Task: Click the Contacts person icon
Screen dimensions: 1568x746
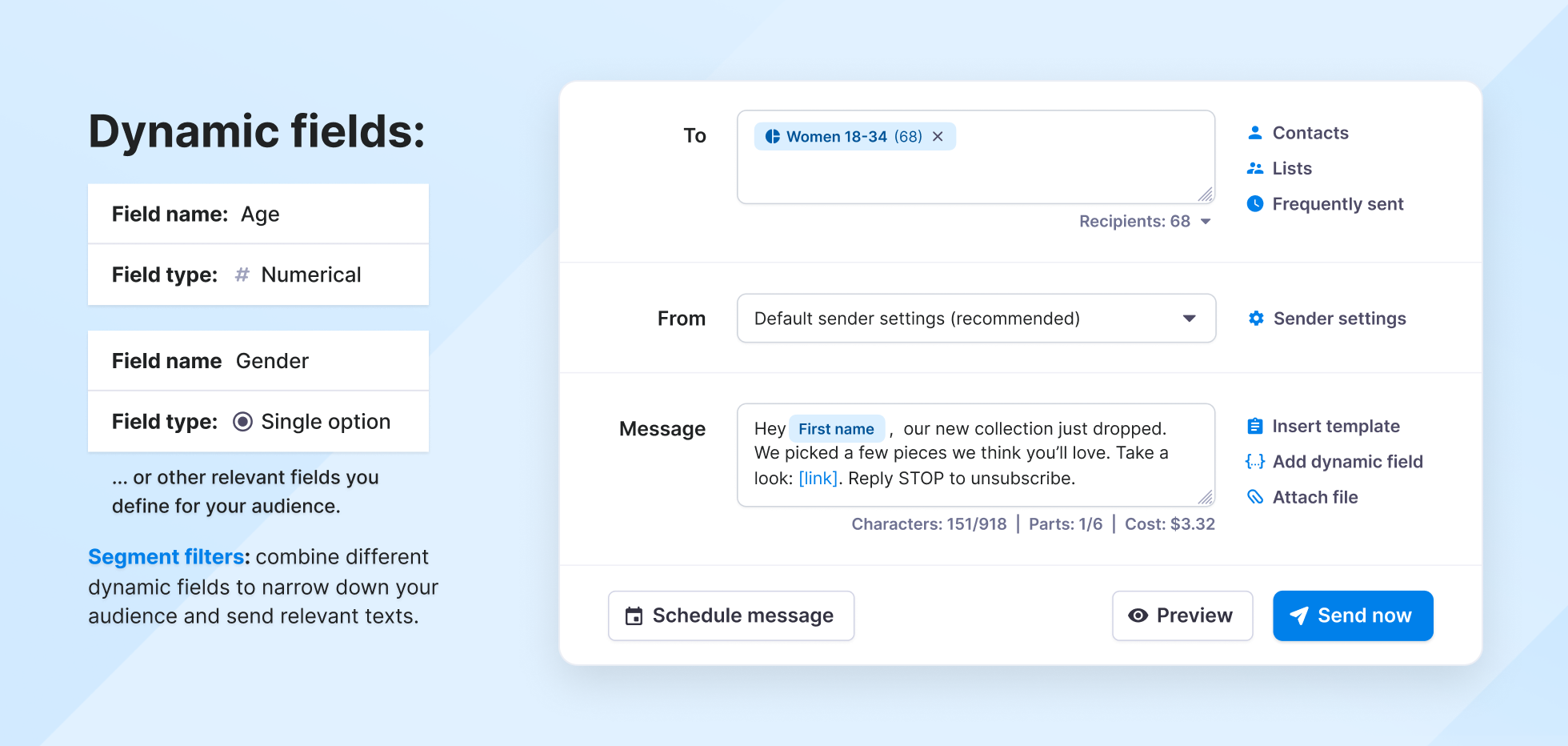Action: pyautogui.click(x=1255, y=133)
